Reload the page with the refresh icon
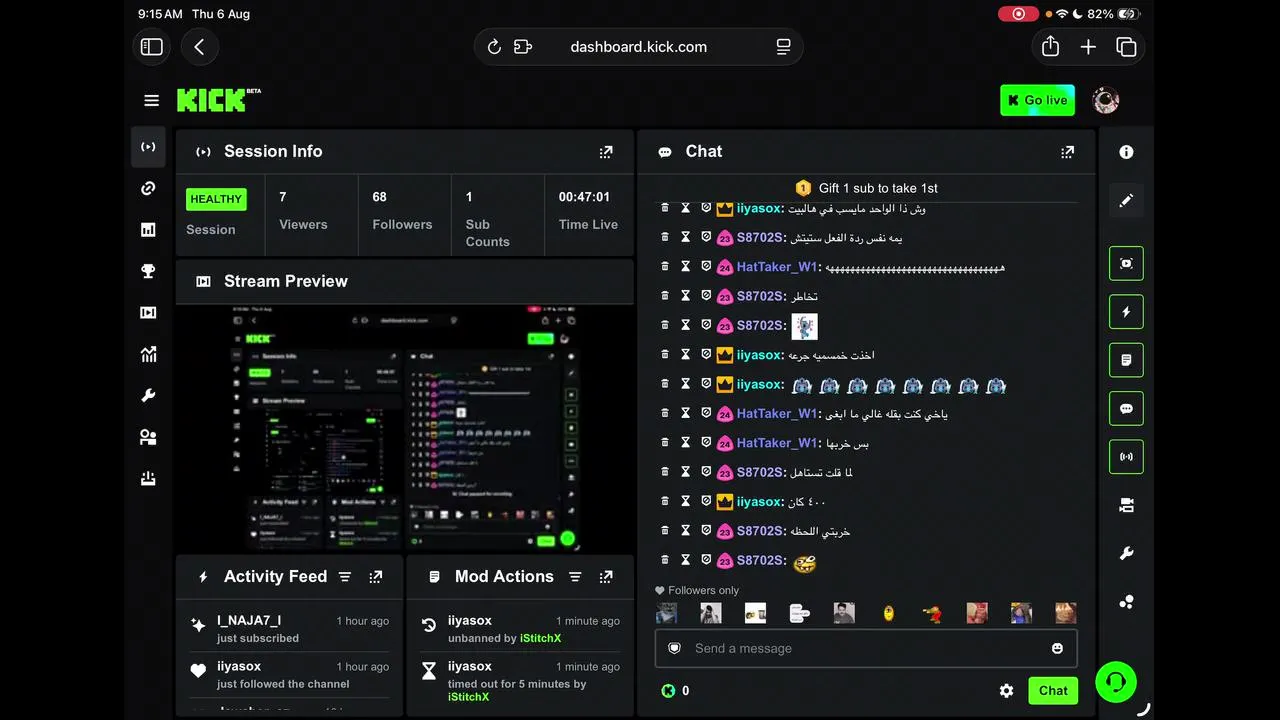The image size is (1280, 720). (x=494, y=47)
